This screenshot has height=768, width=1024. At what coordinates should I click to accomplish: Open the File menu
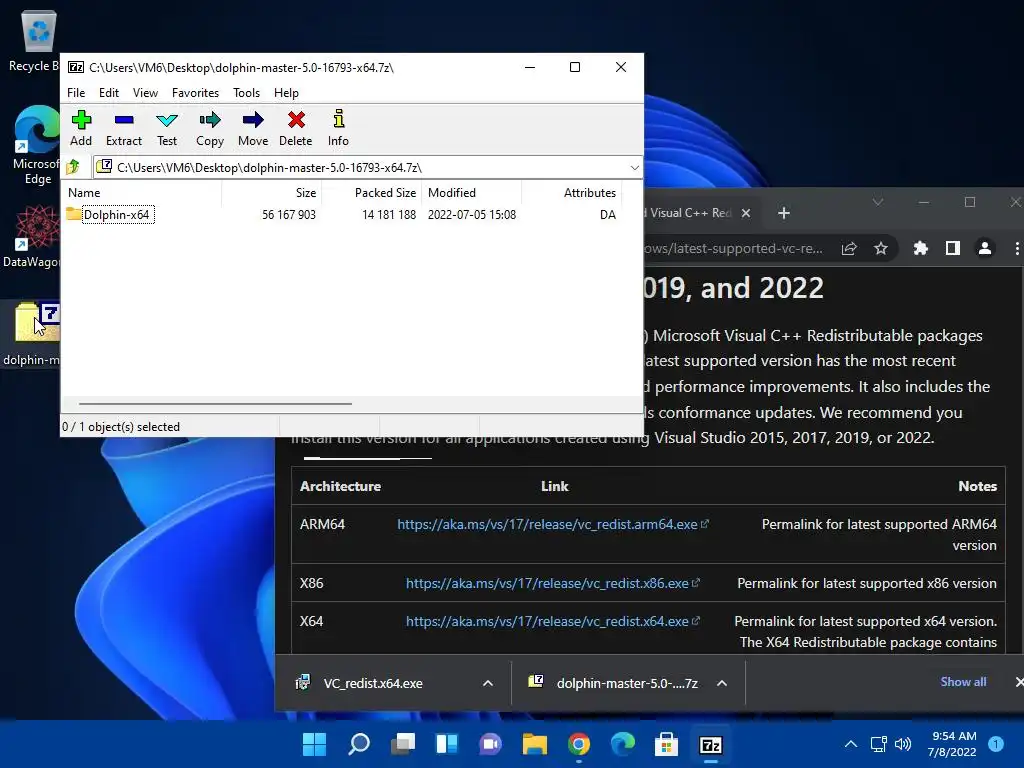click(76, 93)
